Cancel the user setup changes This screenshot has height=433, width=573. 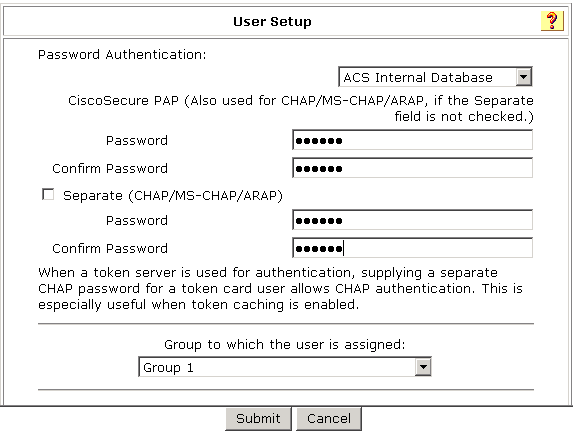pyautogui.click(x=329, y=418)
